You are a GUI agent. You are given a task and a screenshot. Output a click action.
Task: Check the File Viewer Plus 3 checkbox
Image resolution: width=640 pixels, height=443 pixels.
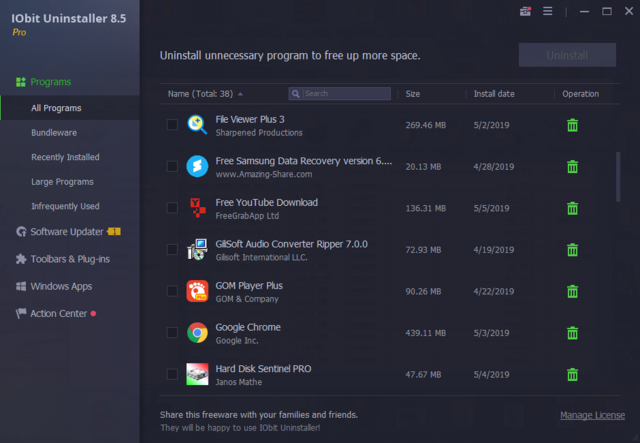tap(172, 125)
